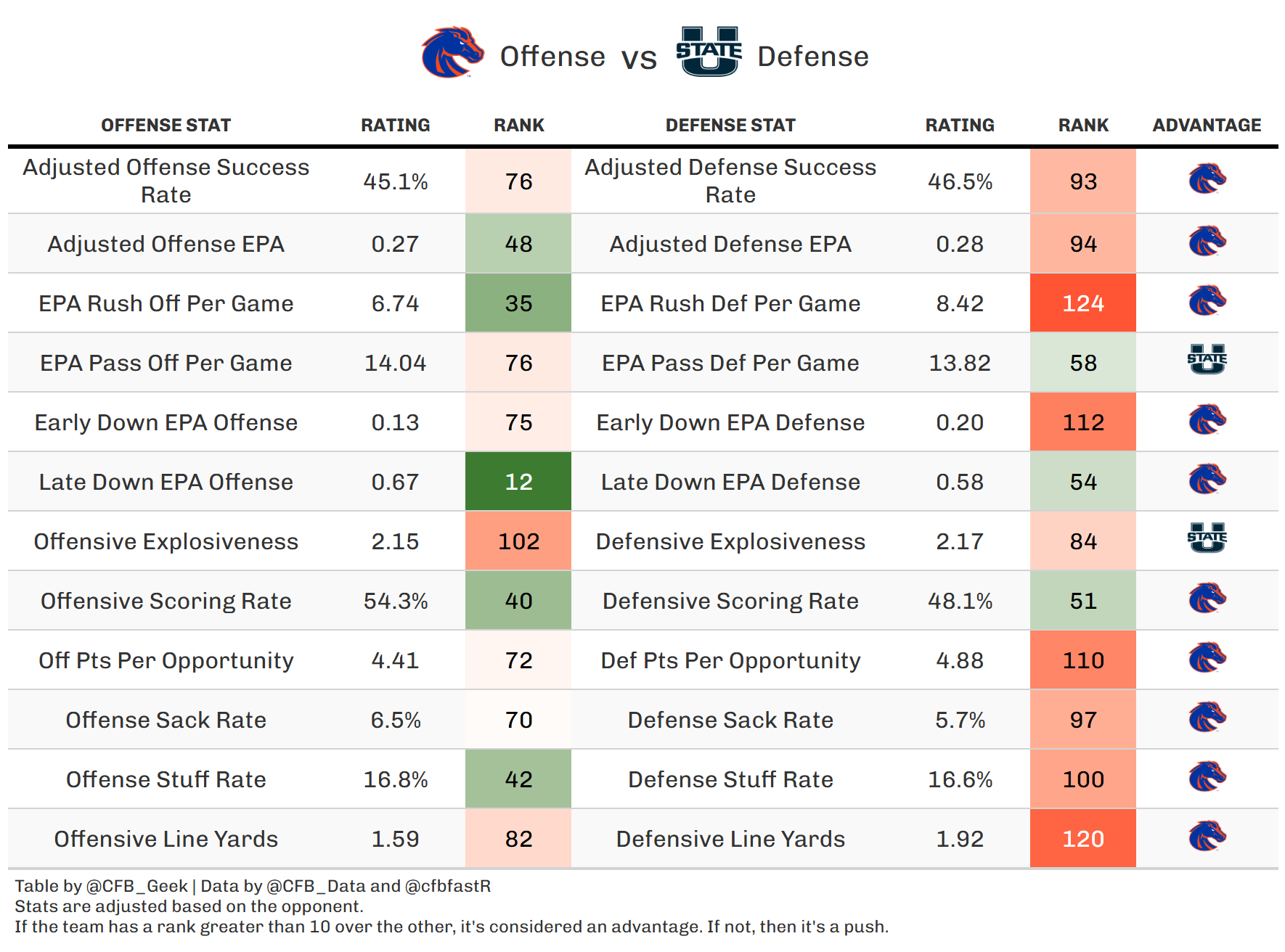Click the orange rank 102 offense cell
1285x952 pixels.
tap(518, 541)
